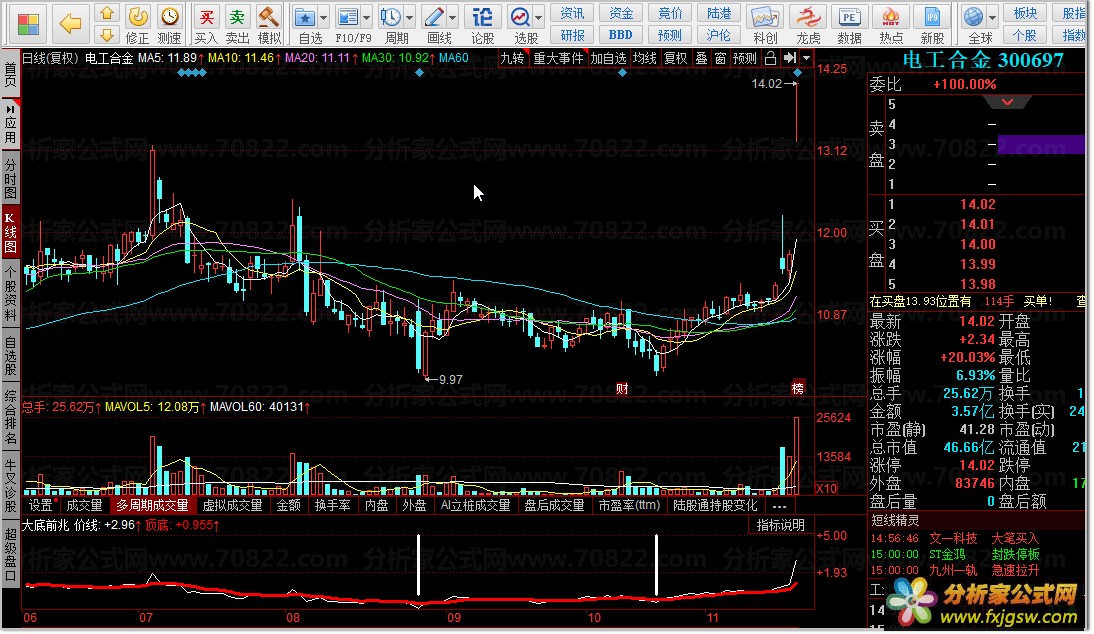Screen dimensions: 1094x634
Task: Click the colorful four-square home icon
Action: 28,24
